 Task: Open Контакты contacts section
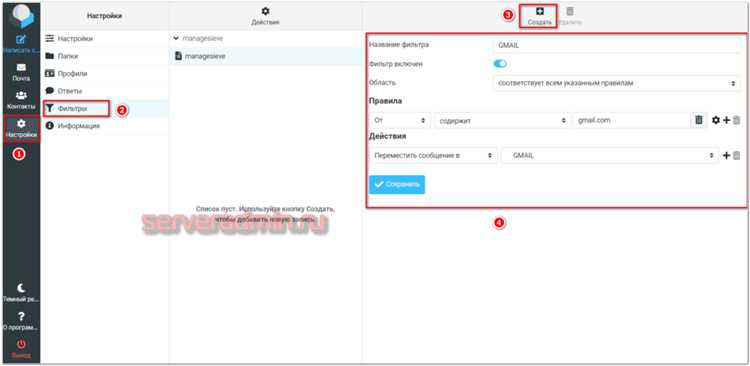[x=21, y=100]
